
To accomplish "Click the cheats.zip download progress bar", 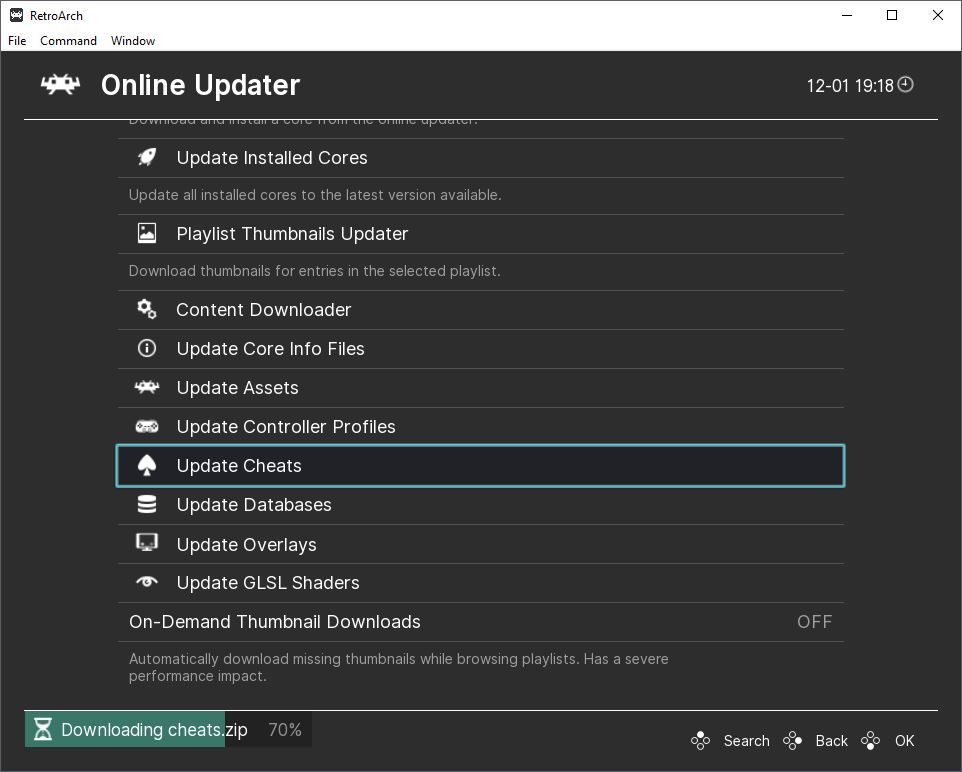I will pos(168,729).
